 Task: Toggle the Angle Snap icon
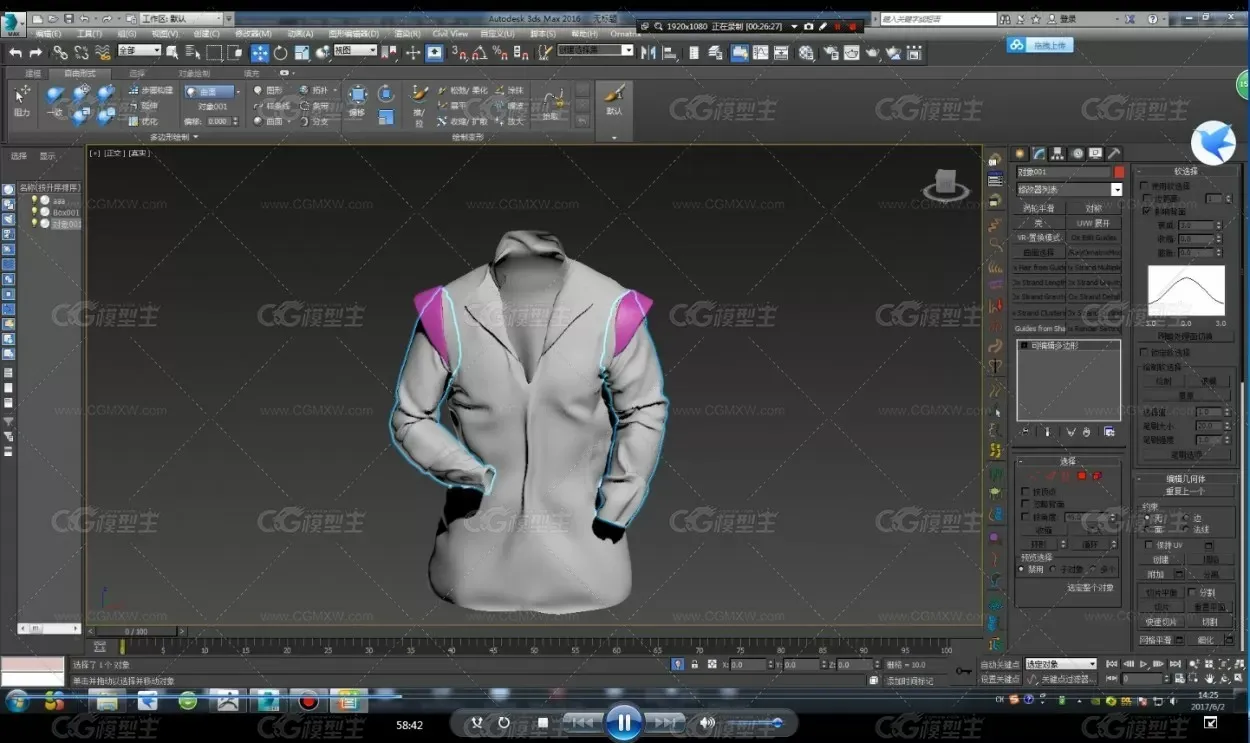(x=480, y=53)
